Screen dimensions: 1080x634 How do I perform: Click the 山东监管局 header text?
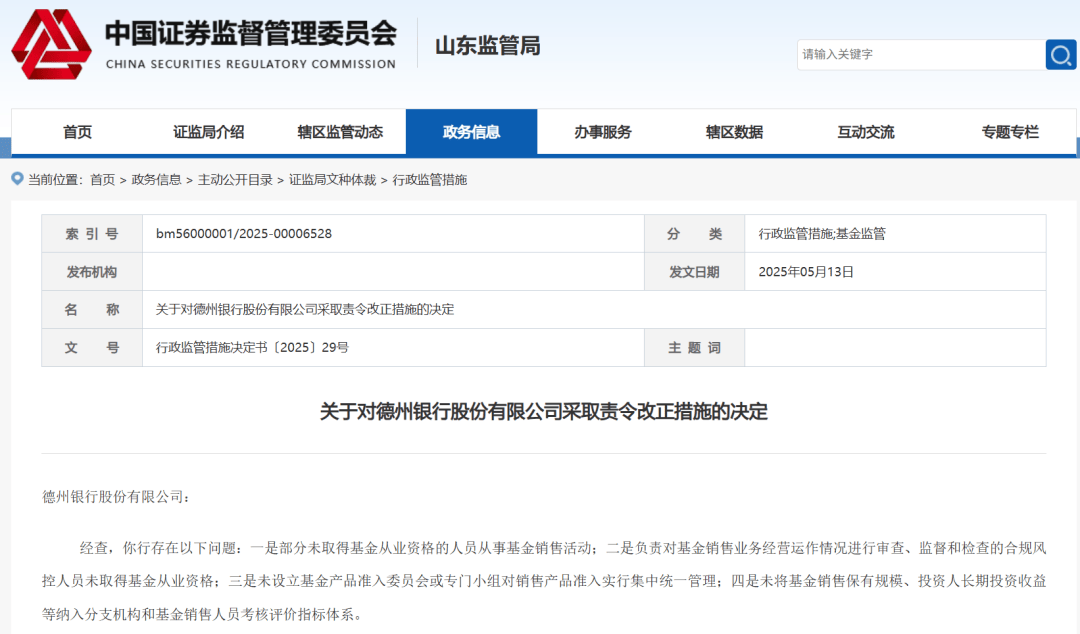[488, 46]
